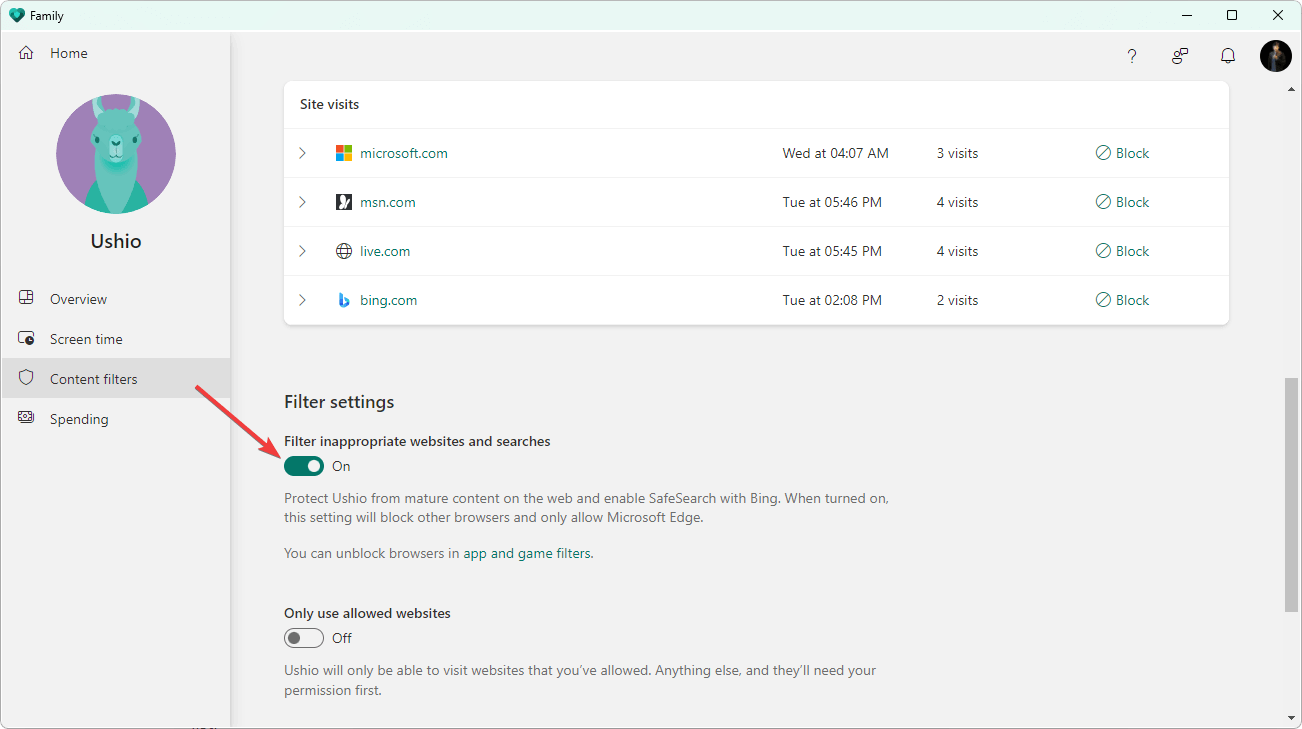
Task: Block live.com
Action: [x=1123, y=251]
